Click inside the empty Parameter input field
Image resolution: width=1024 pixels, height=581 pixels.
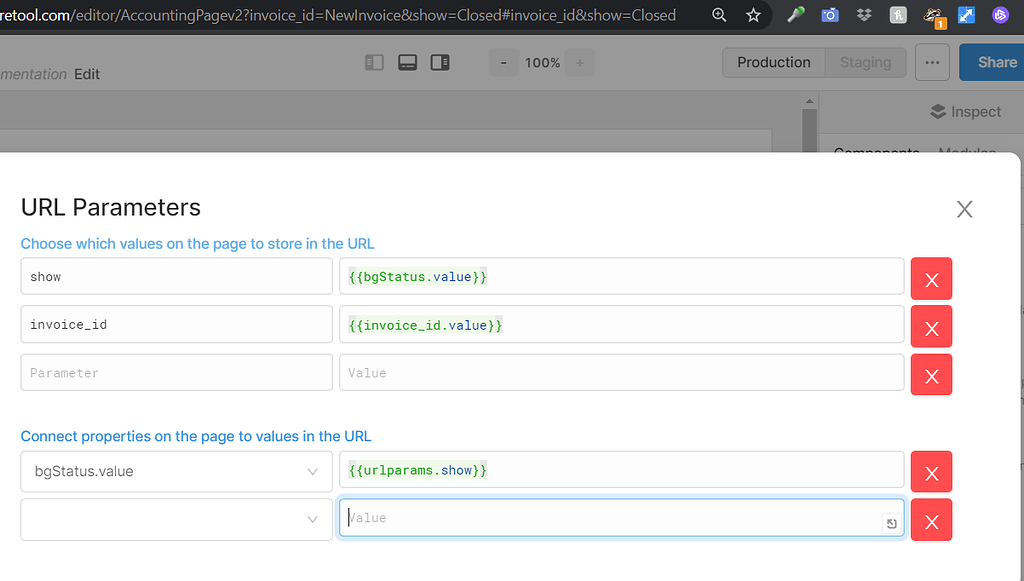(176, 372)
